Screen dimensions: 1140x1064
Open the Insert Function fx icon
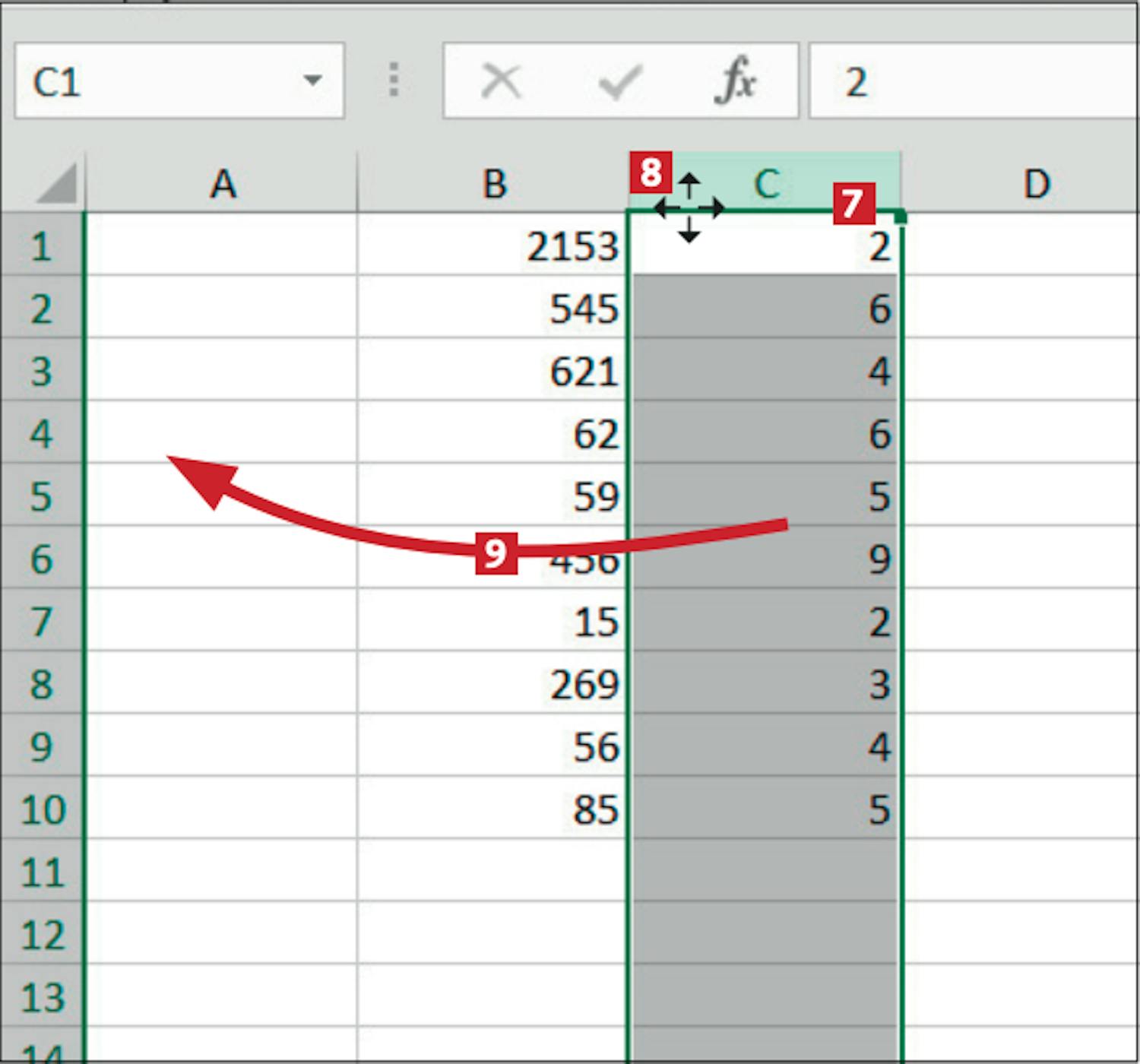pos(735,81)
